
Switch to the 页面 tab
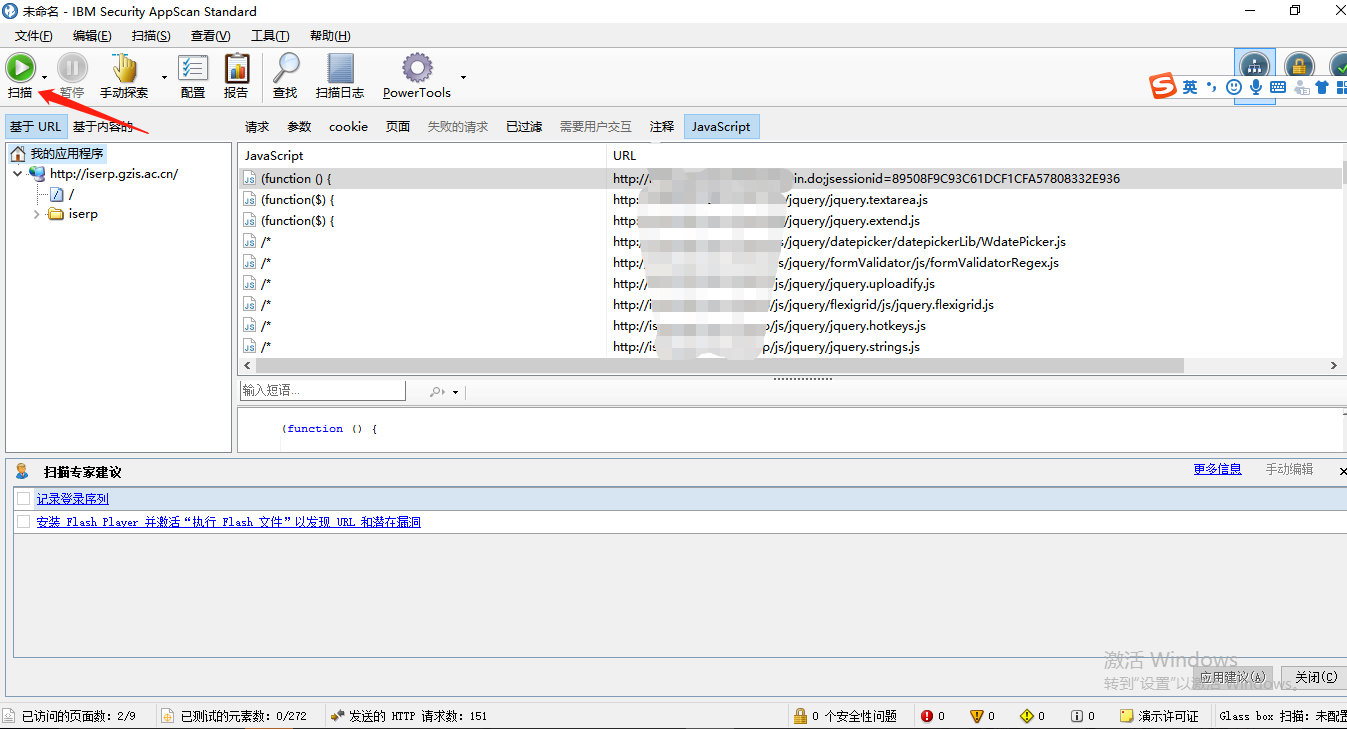coord(398,127)
